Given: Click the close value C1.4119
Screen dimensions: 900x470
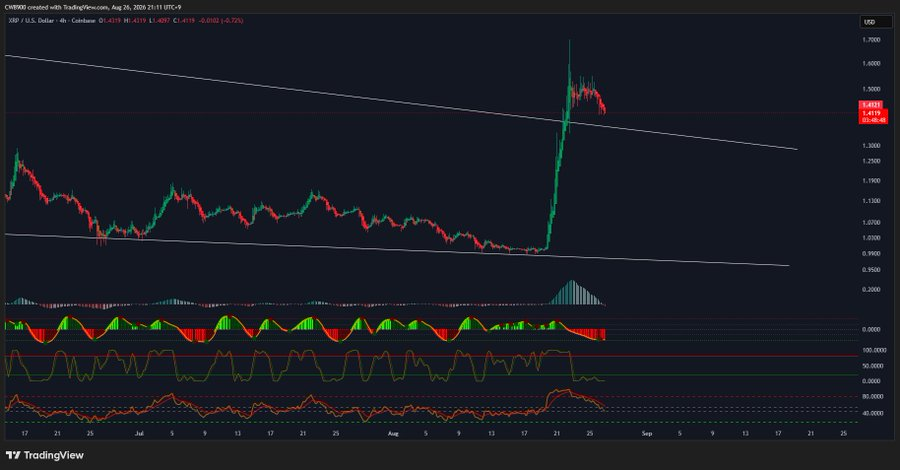Looking at the screenshot, I should coord(185,21).
